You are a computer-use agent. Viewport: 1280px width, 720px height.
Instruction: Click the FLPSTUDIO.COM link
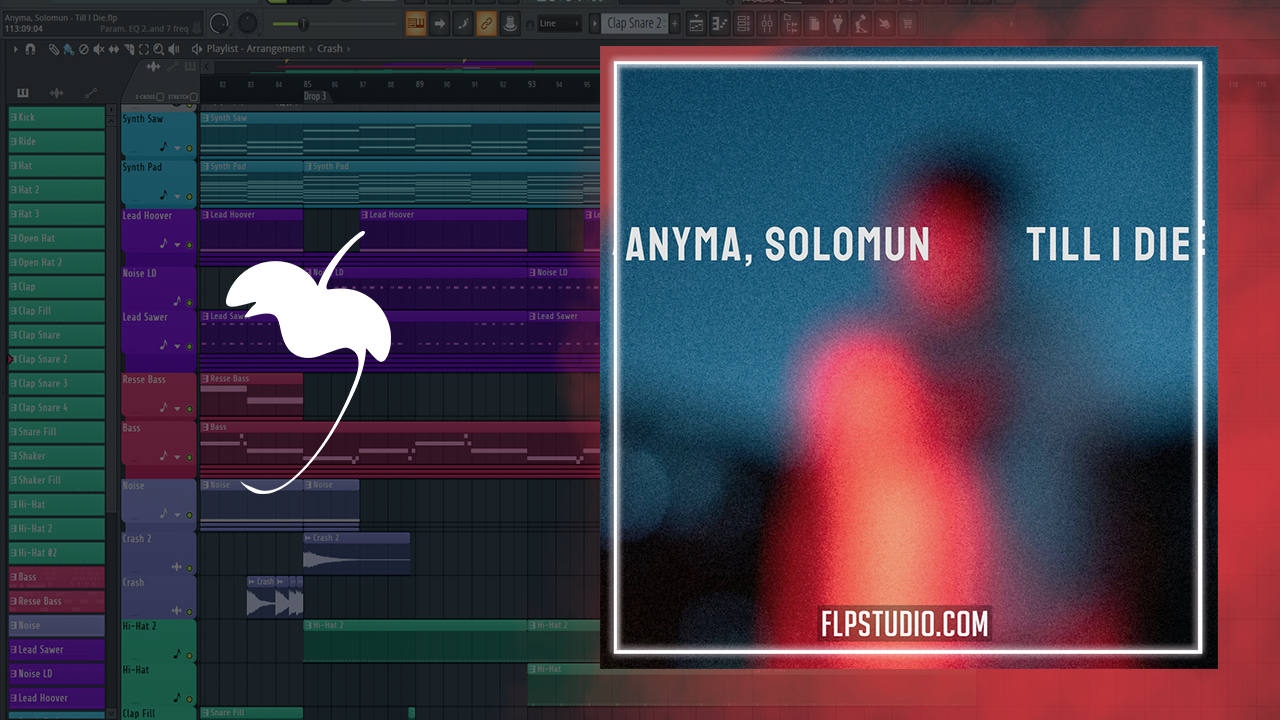click(x=905, y=625)
